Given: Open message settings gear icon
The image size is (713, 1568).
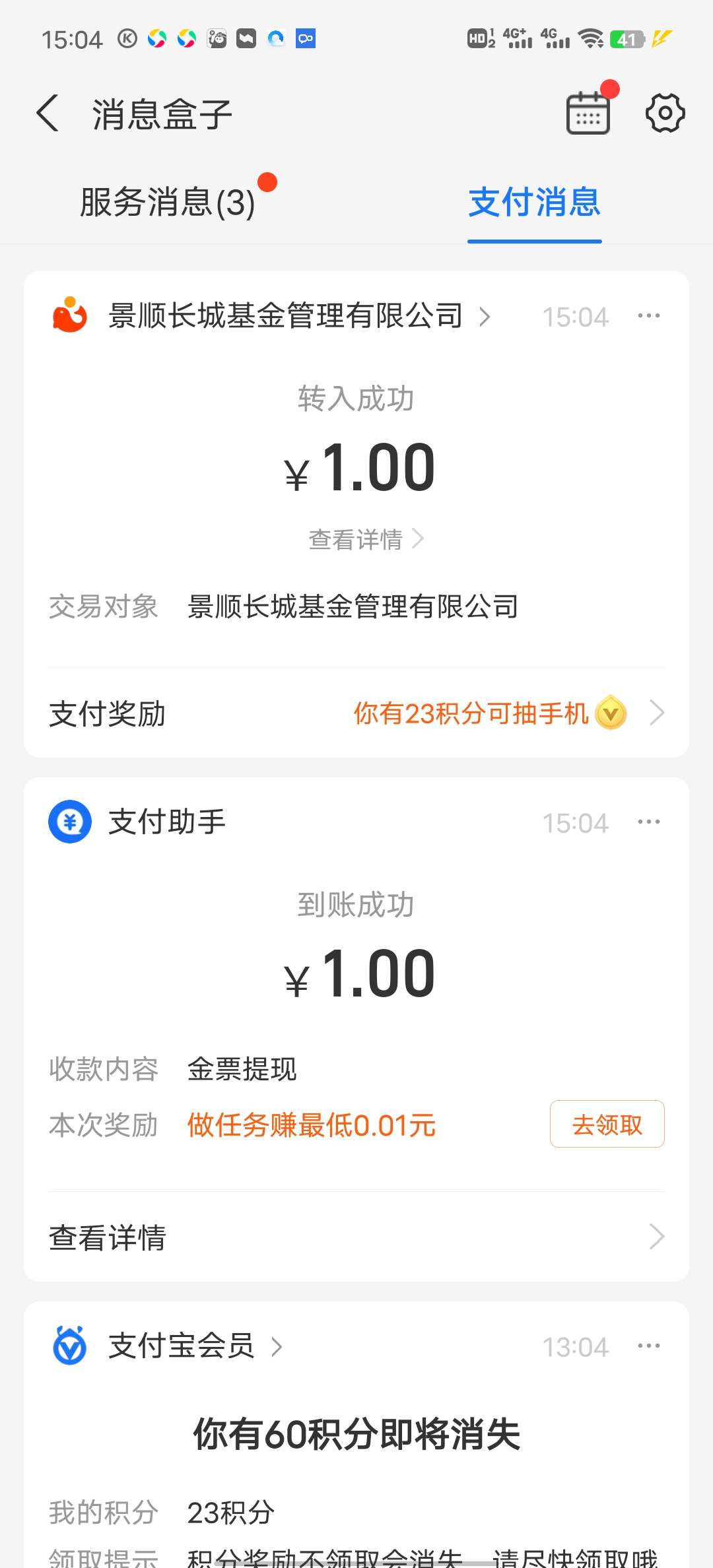Looking at the screenshot, I should [x=665, y=114].
